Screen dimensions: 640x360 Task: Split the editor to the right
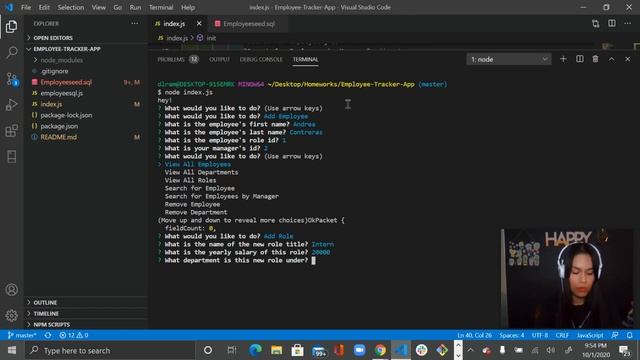click(x=612, y=24)
